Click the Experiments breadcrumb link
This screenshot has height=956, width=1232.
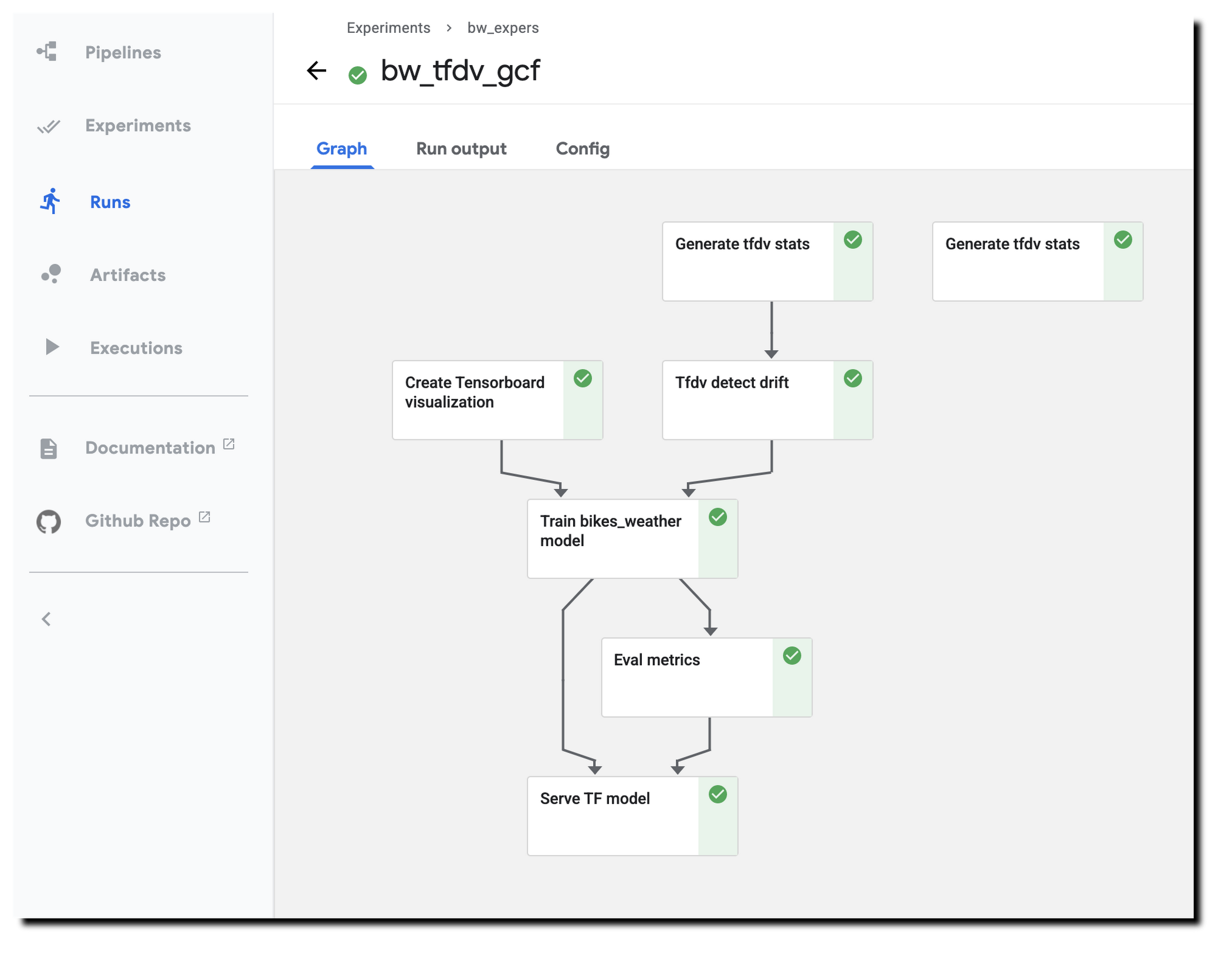(x=388, y=28)
